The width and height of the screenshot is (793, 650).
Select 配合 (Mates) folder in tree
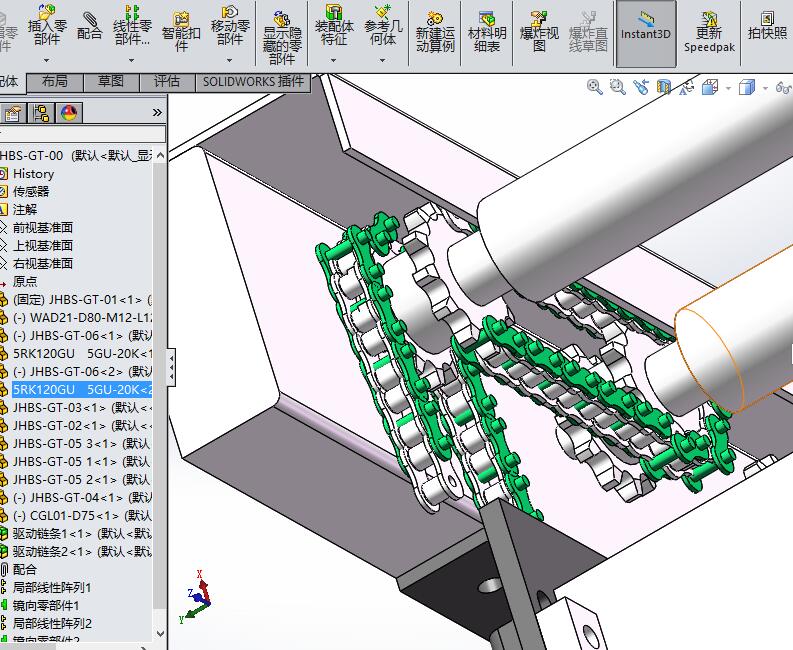pos(25,569)
